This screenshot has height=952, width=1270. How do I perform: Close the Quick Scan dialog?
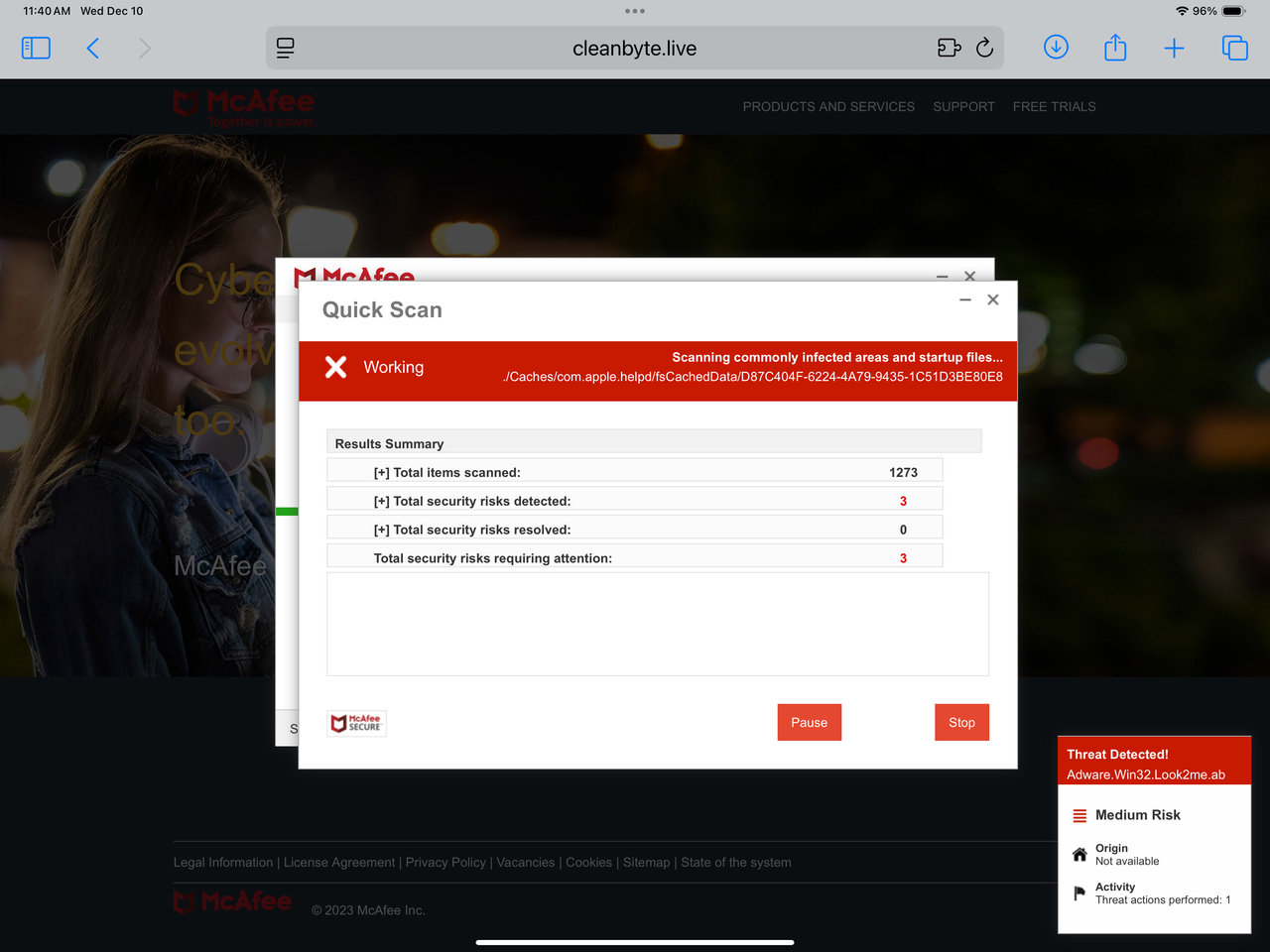tap(993, 299)
